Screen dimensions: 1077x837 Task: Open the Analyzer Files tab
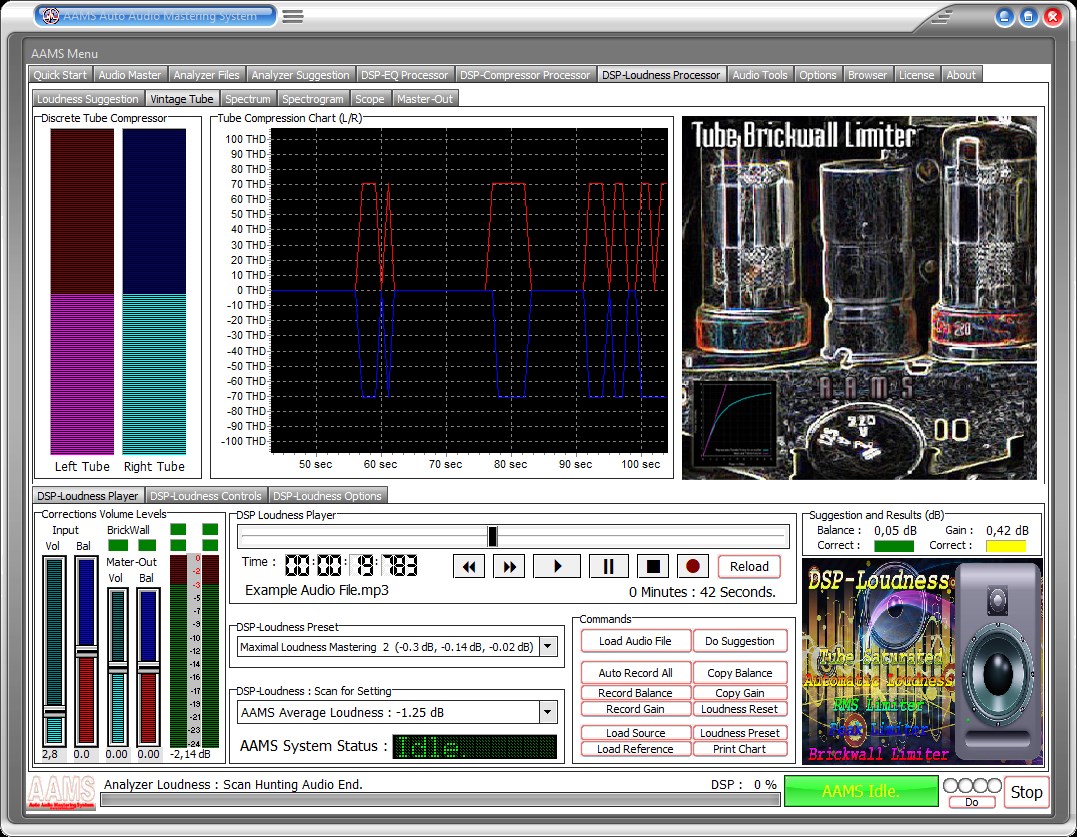point(206,75)
